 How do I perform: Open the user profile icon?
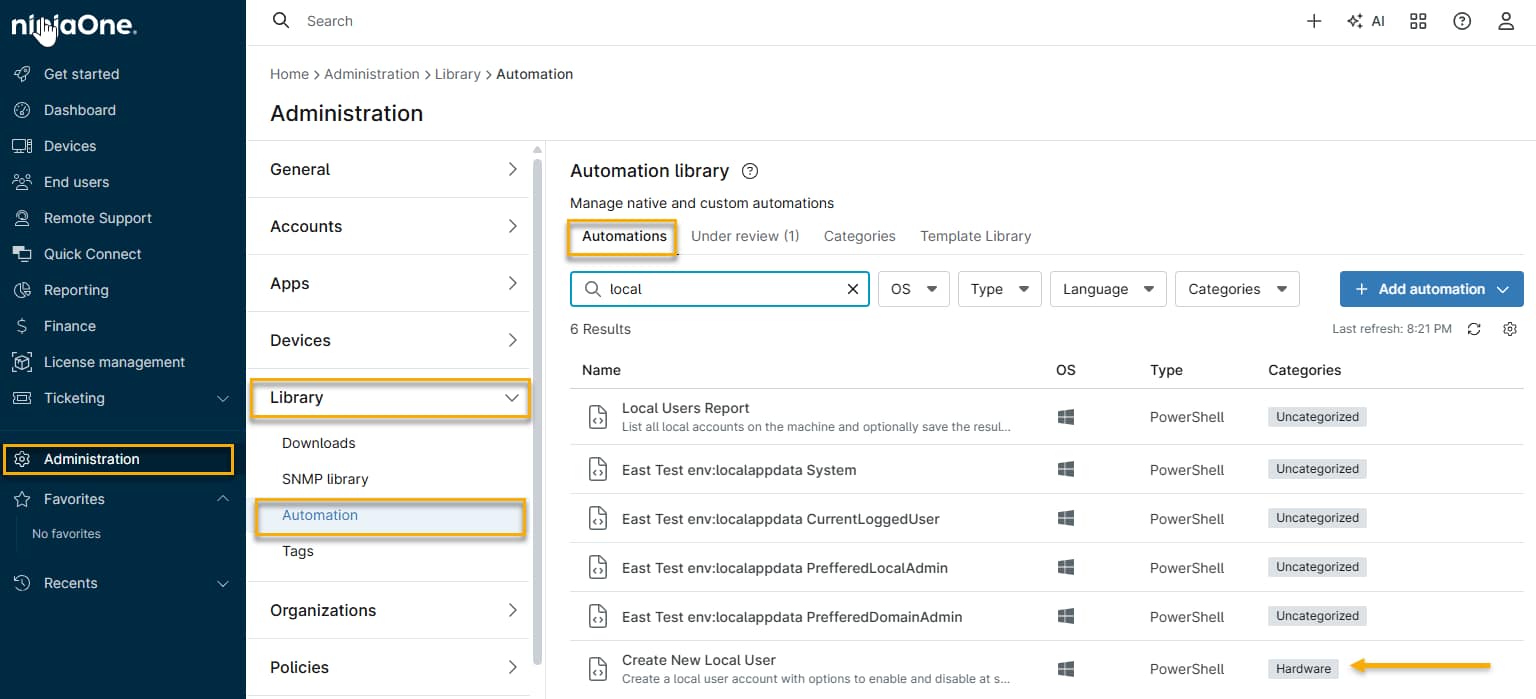(x=1506, y=21)
